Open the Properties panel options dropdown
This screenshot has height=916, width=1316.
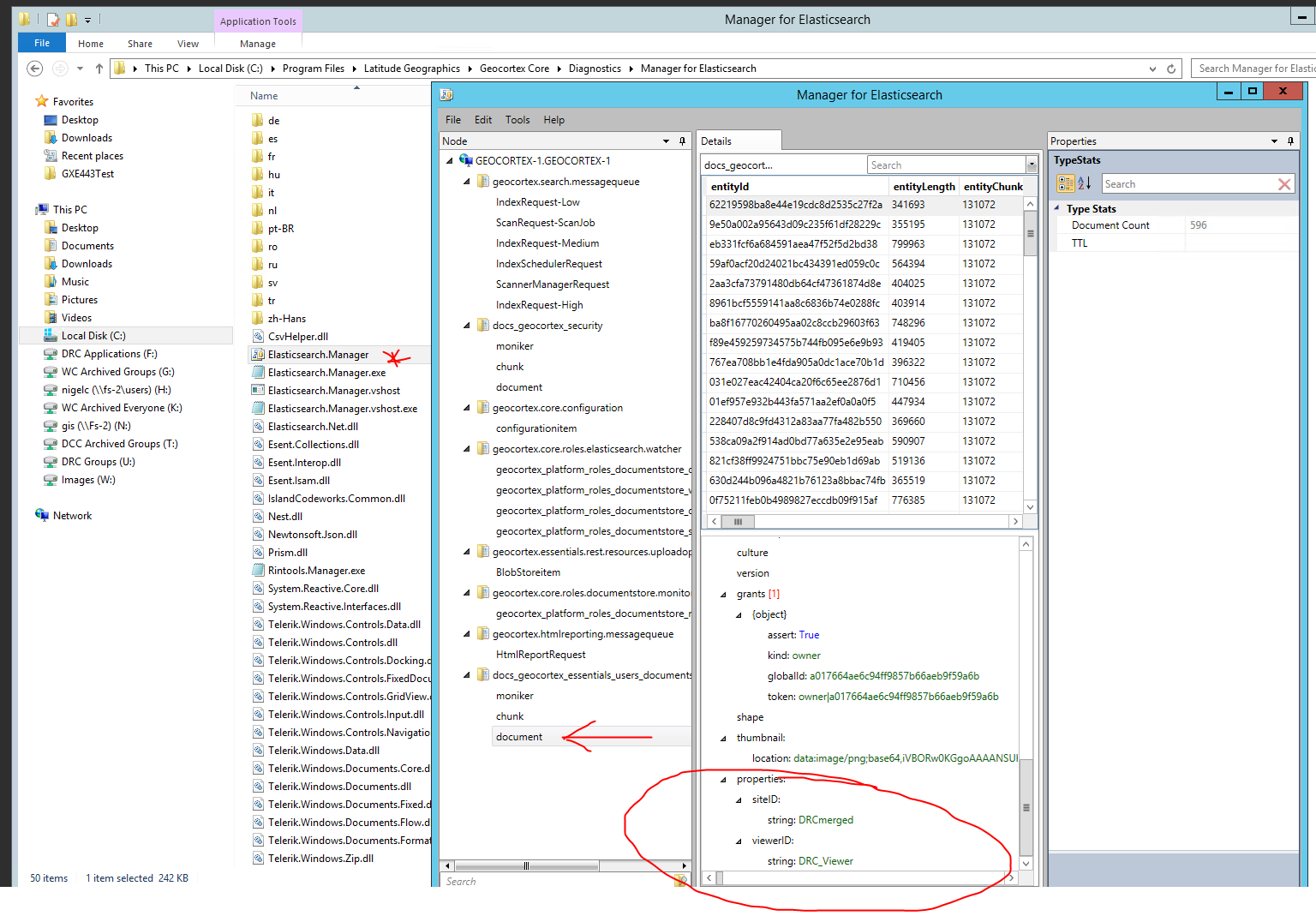pos(1275,141)
